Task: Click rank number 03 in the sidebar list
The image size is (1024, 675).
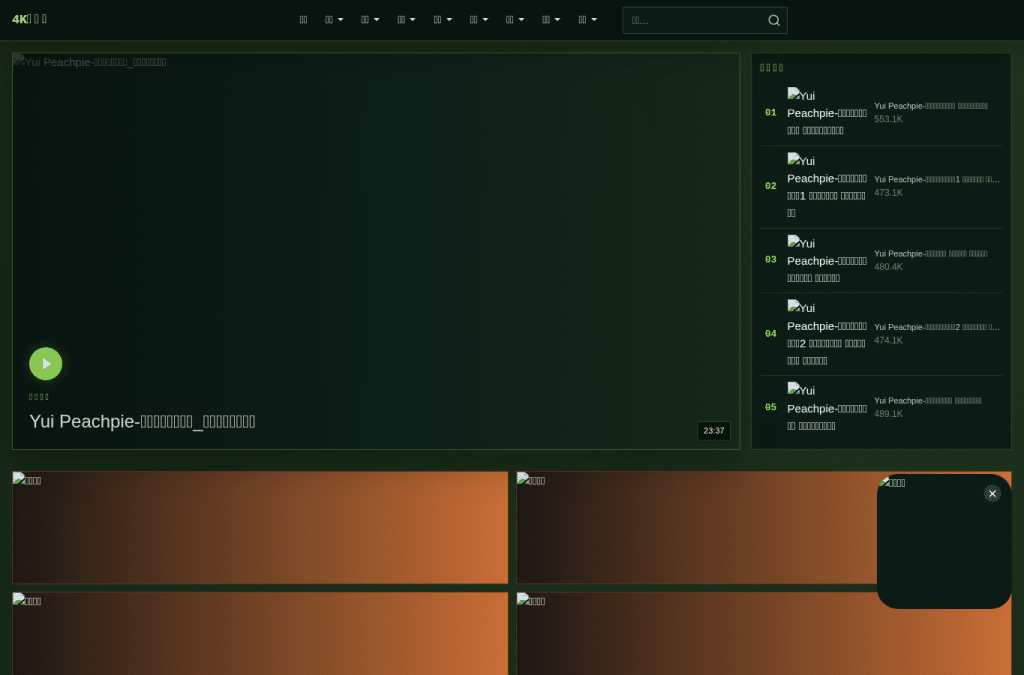Action: pyautogui.click(x=771, y=260)
